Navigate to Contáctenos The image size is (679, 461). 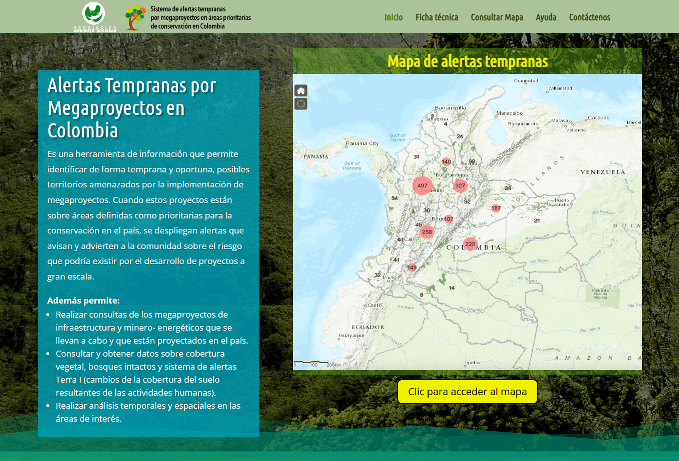click(x=589, y=17)
